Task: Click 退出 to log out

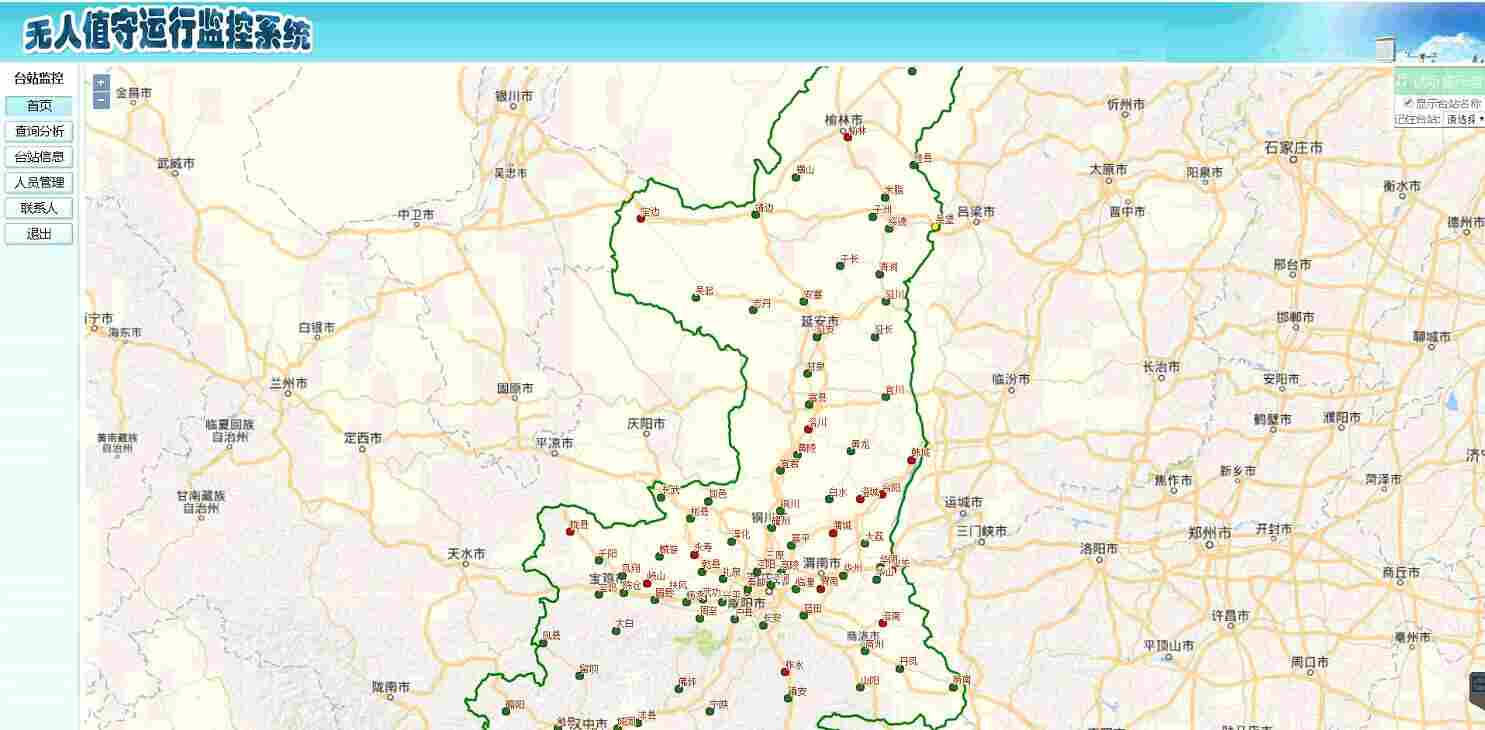Action: pyautogui.click(x=39, y=234)
